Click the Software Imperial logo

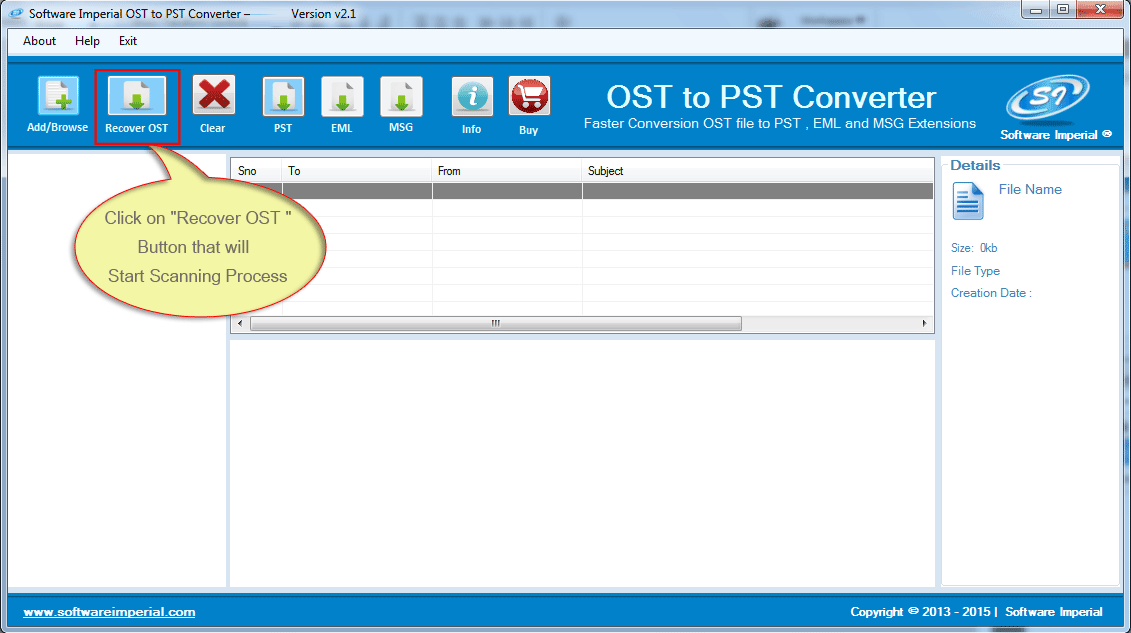(1049, 97)
